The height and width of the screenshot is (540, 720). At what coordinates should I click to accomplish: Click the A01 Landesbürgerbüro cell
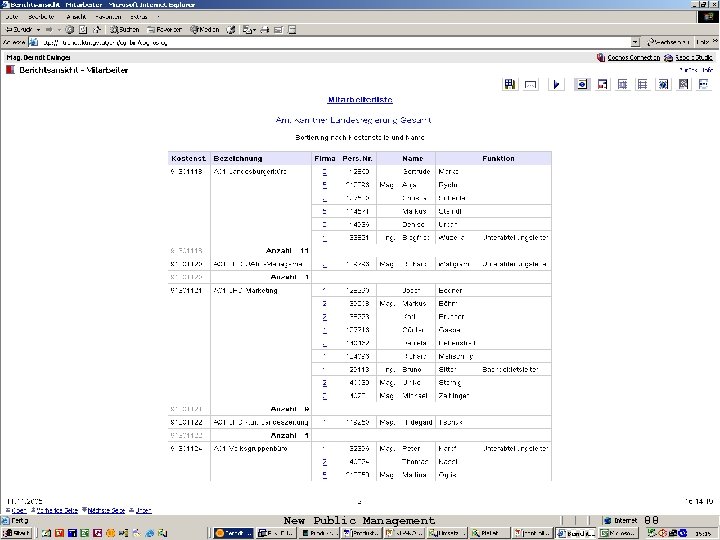tap(250, 172)
